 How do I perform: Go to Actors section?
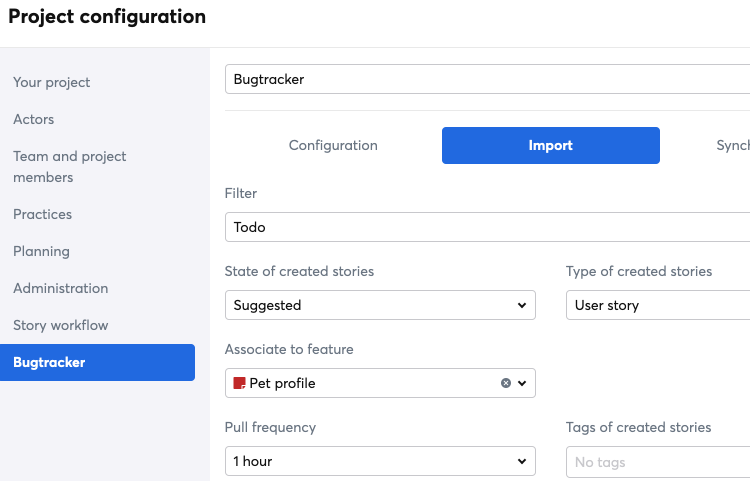coord(33,119)
